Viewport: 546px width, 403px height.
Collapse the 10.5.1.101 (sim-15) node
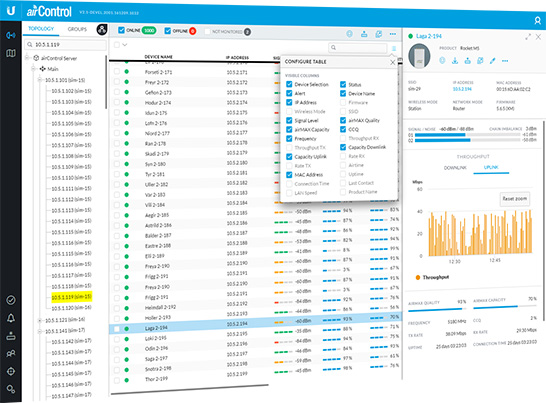point(39,80)
